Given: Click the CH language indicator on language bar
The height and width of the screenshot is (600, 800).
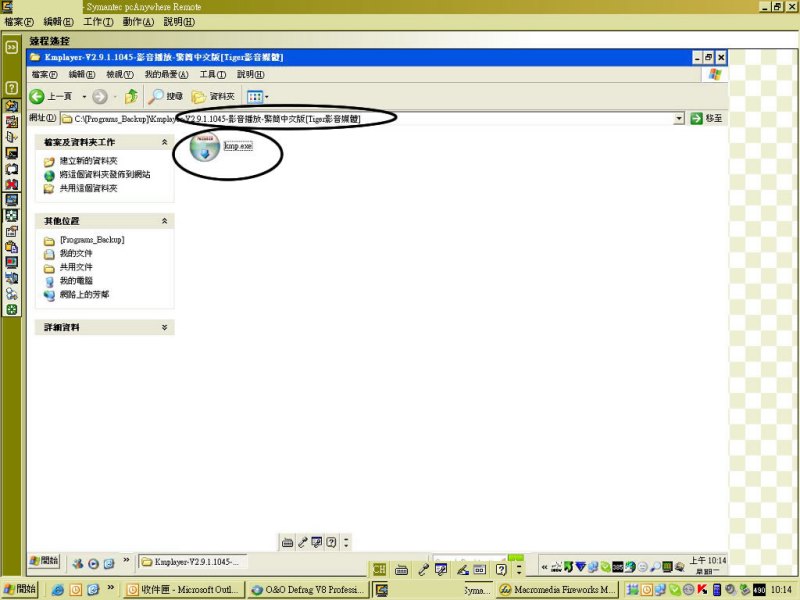Looking at the screenshot, I should click(380, 569).
